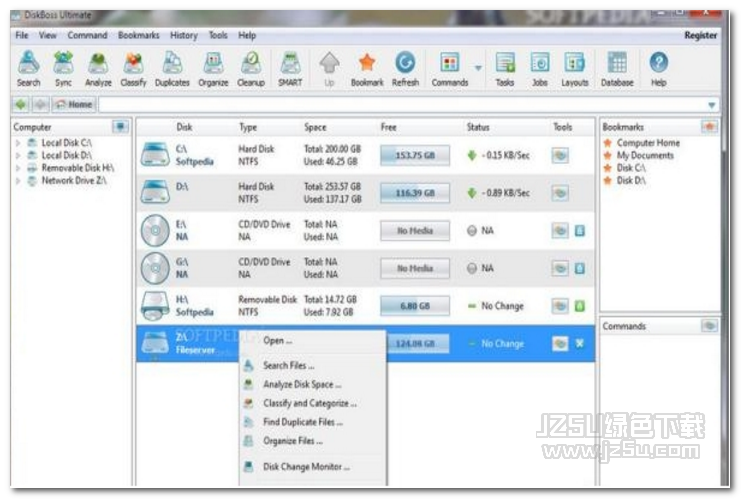Refresh the disk list
This screenshot has width=741, height=499.
[405, 69]
